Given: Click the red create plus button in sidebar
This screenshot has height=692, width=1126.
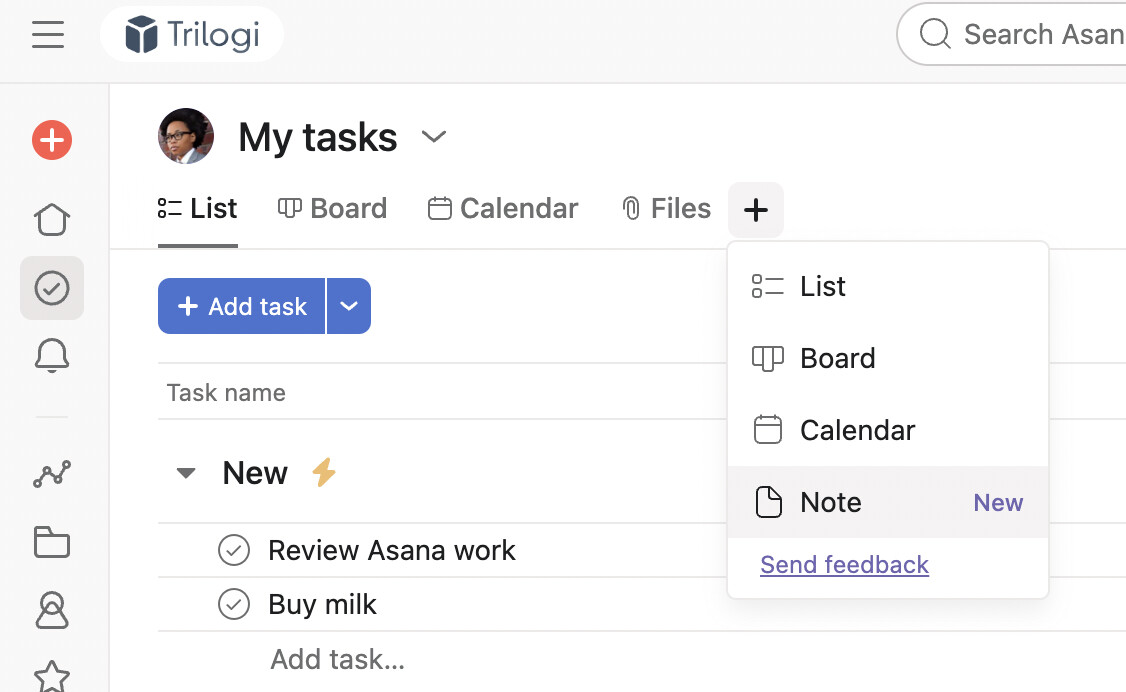Looking at the screenshot, I should coord(52,141).
